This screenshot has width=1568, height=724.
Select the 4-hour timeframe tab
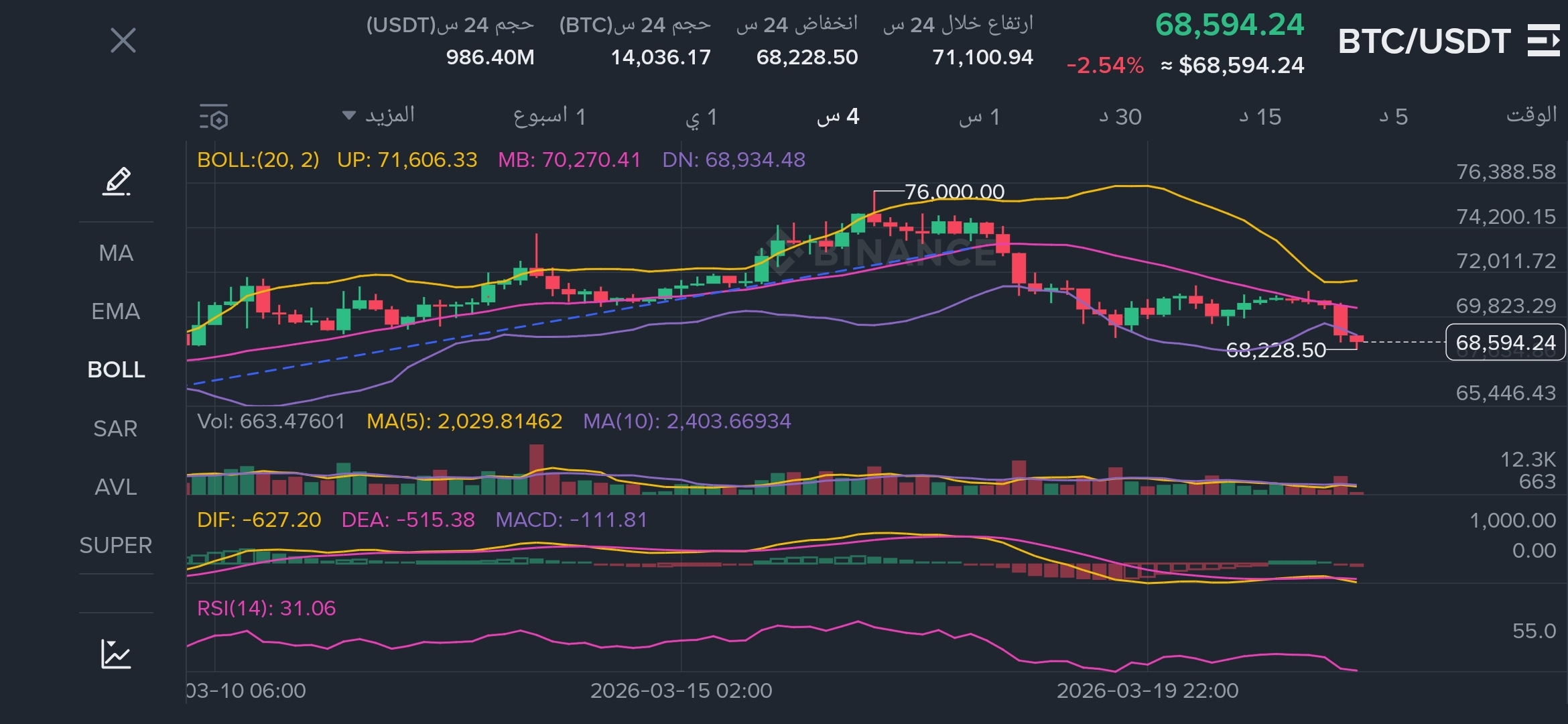tap(838, 117)
